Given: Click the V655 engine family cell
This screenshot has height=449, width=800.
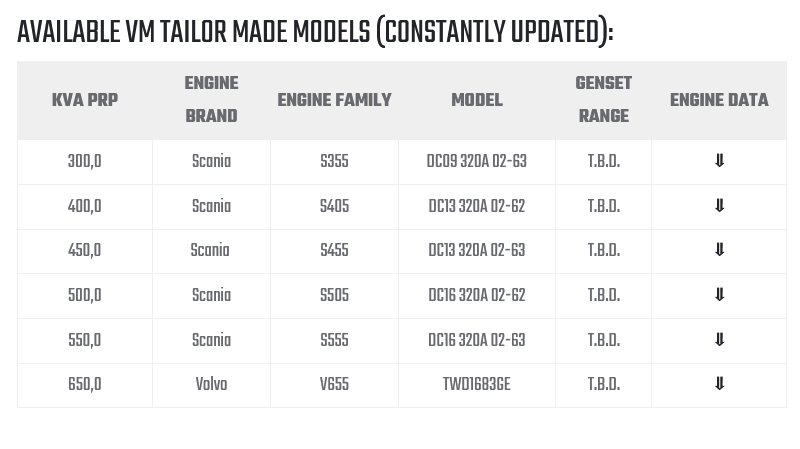Looking at the screenshot, I should pos(334,385).
